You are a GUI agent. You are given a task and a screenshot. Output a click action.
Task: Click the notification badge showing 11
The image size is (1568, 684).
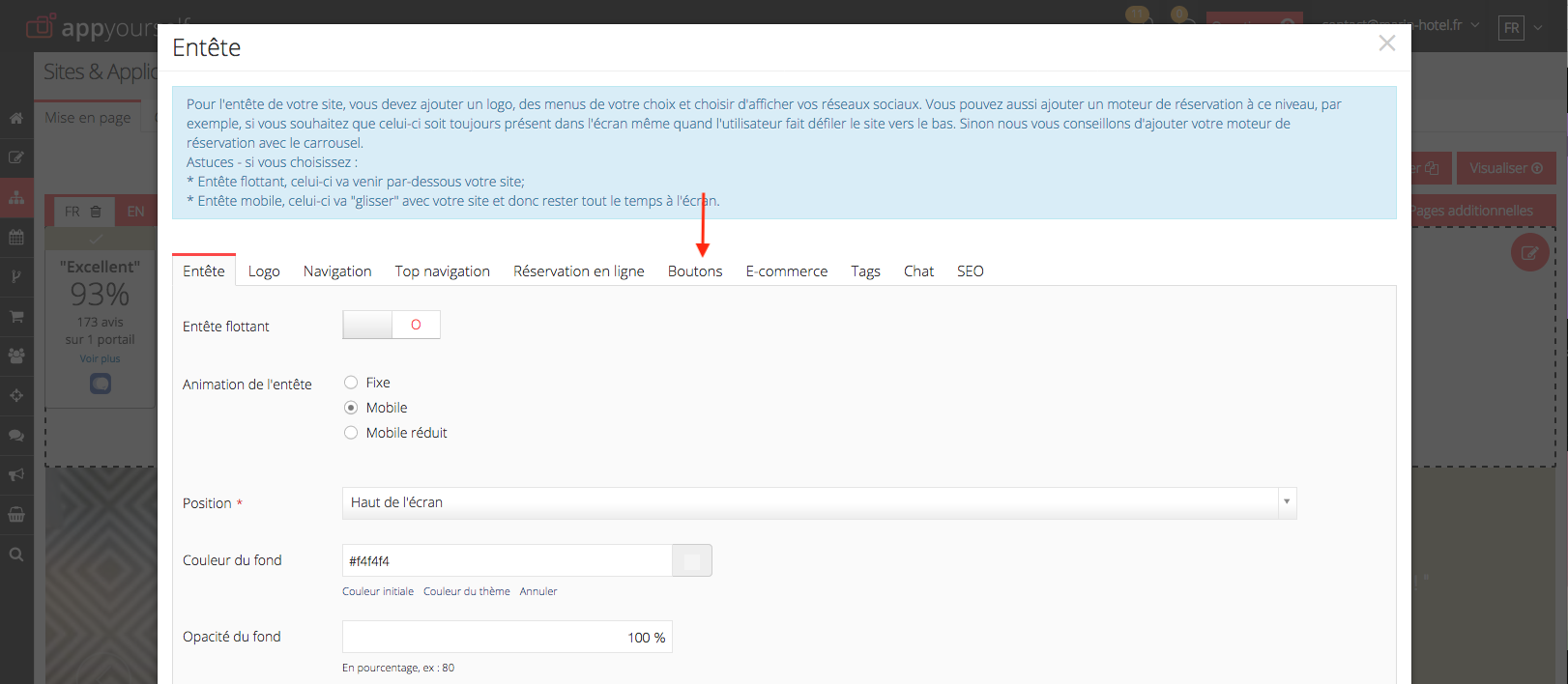[1138, 14]
